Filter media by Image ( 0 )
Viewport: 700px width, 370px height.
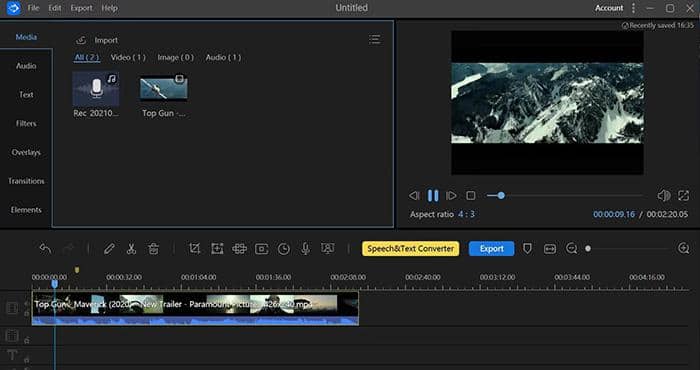pyautogui.click(x=175, y=58)
